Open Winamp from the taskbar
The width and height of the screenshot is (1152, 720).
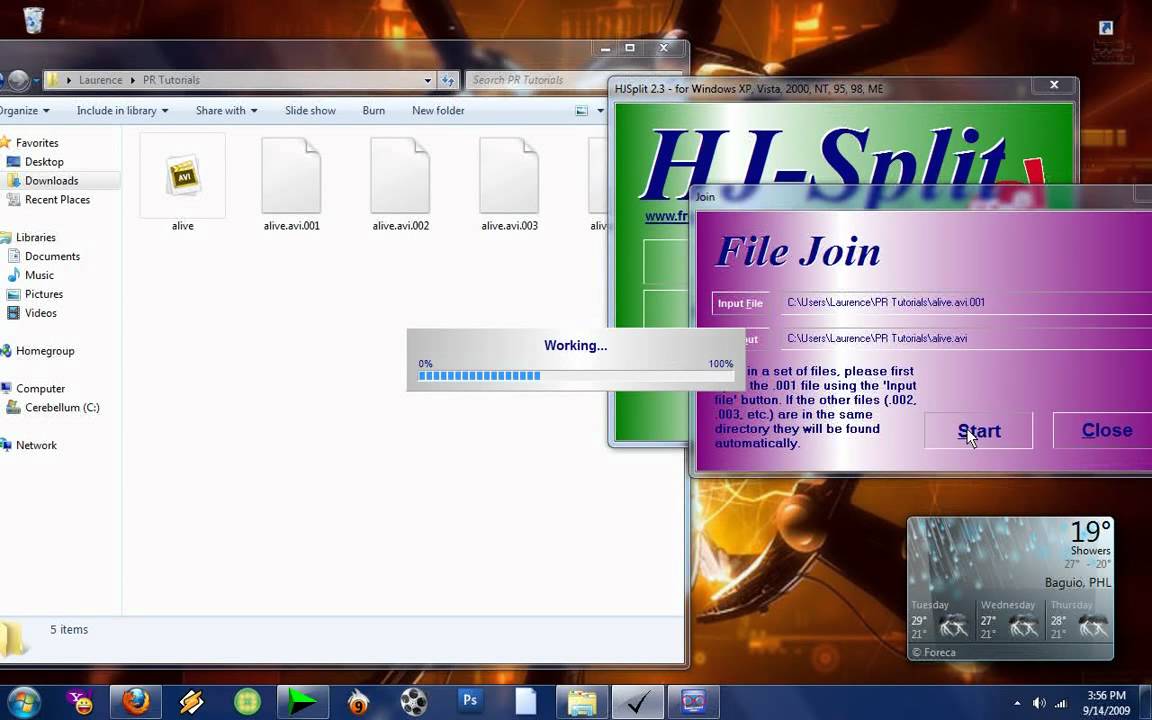(x=192, y=702)
